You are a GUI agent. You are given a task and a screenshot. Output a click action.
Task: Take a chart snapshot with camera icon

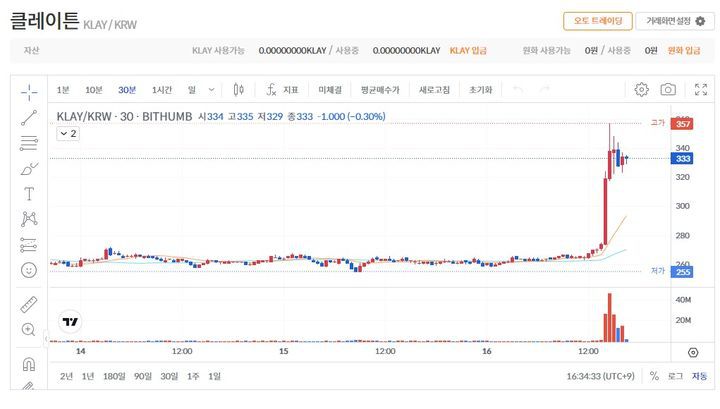pyautogui.click(x=668, y=90)
